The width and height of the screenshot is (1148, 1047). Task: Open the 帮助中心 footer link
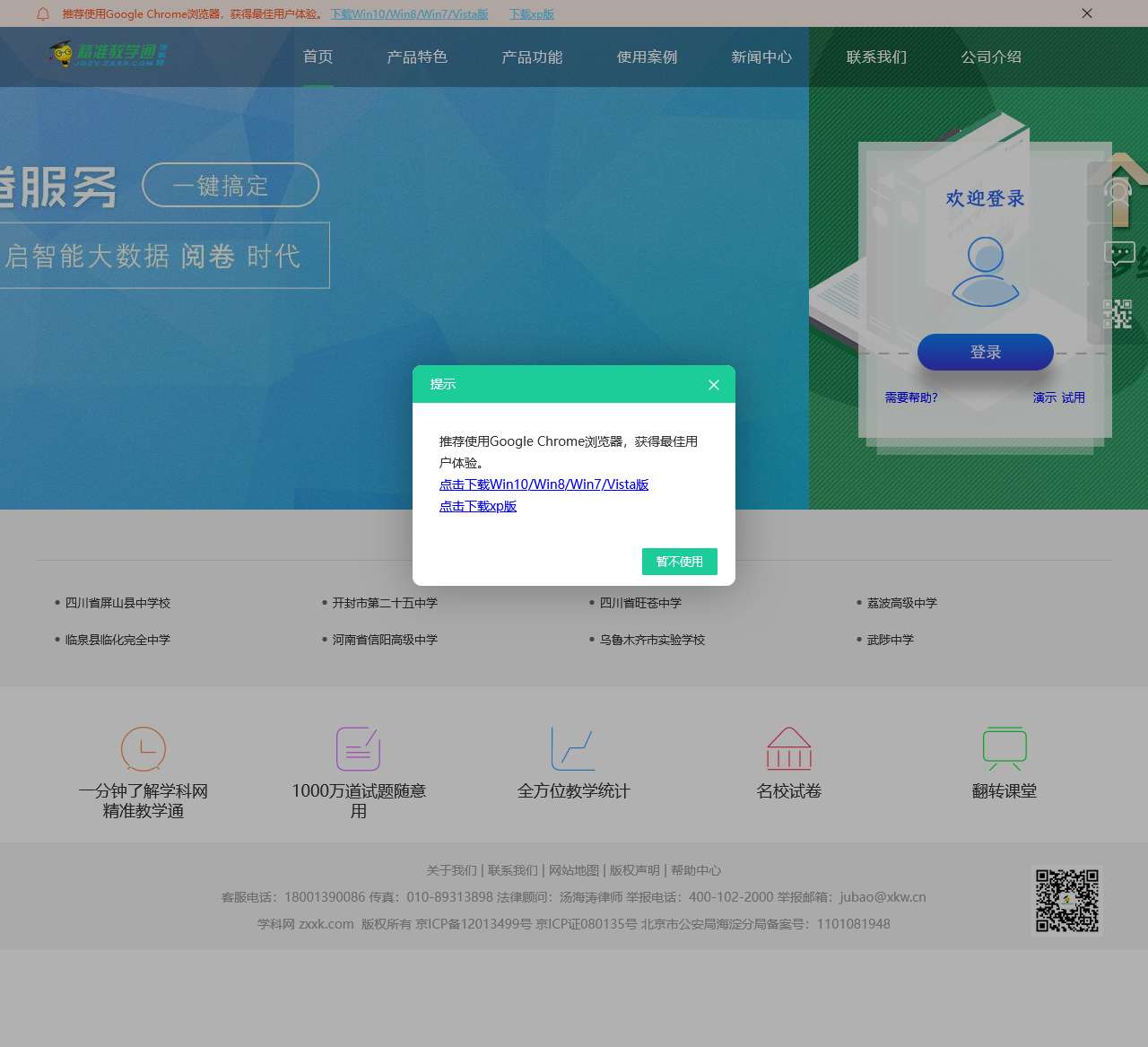(696, 870)
